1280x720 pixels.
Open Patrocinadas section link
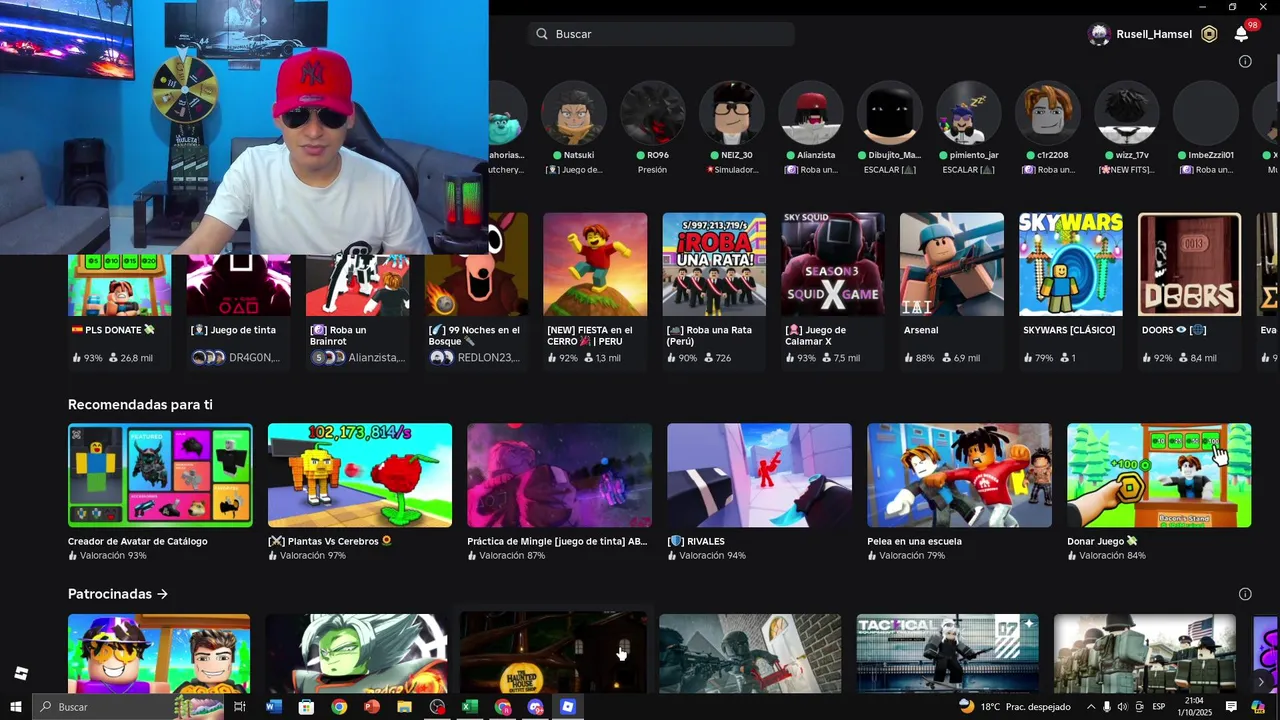click(118, 594)
